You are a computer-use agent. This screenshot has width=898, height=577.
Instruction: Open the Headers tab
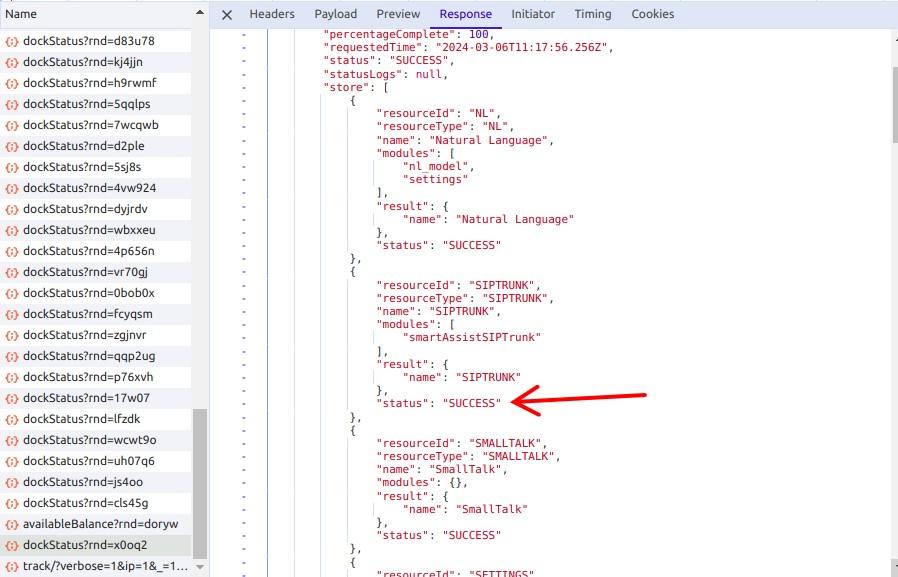[x=272, y=14]
